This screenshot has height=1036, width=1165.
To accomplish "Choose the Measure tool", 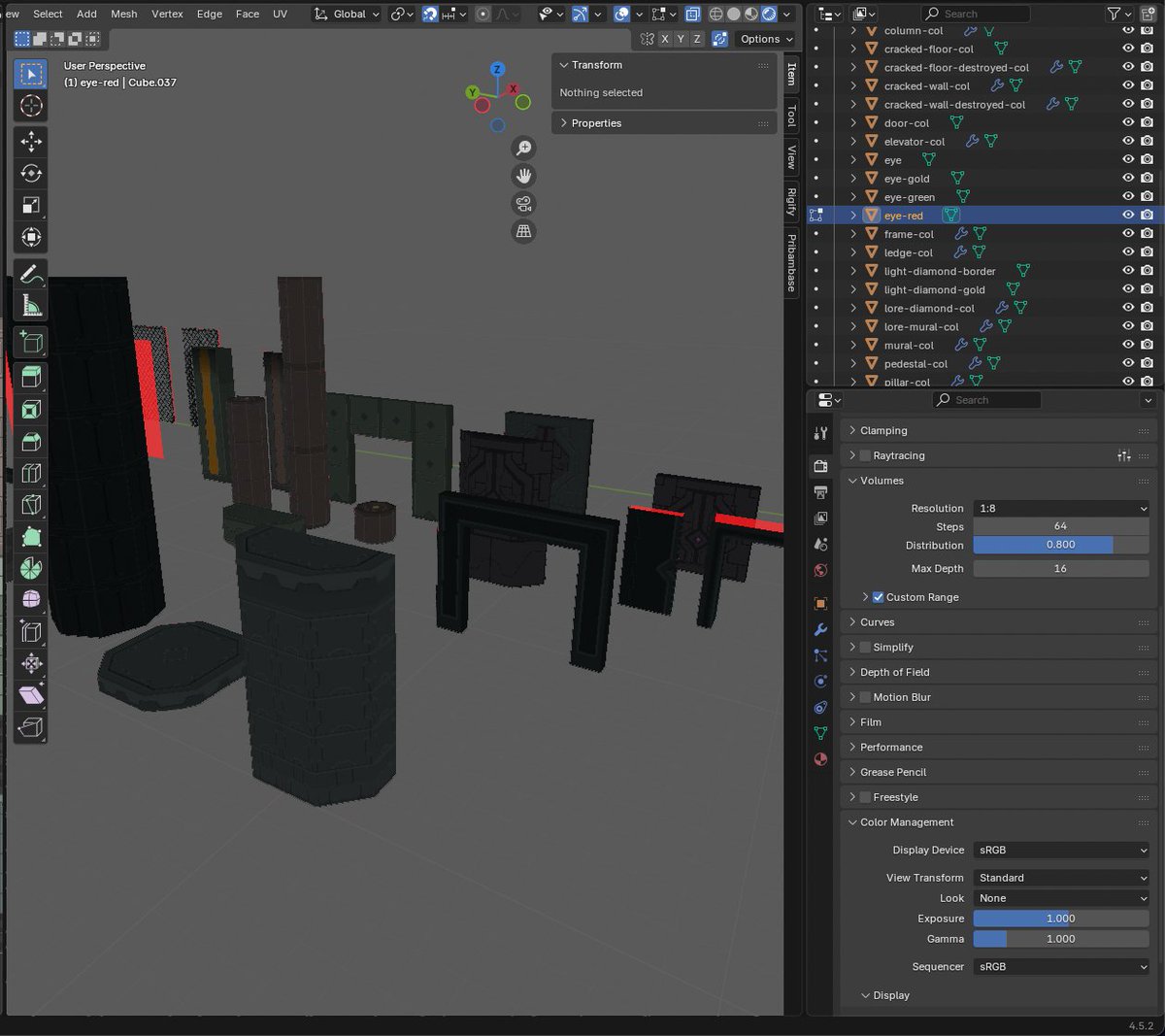I will coord(31,305).
